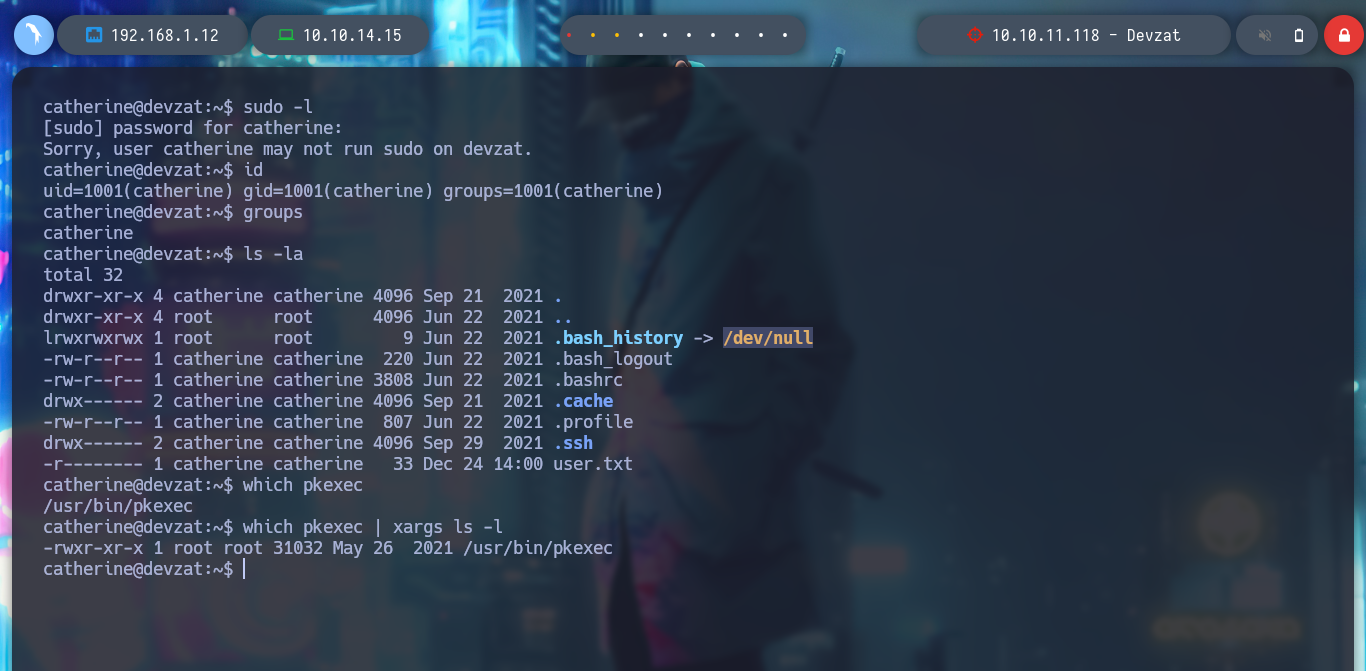
Task: Click '[sudo] password for catherine:' line
Action: click(x=193, y=128)
